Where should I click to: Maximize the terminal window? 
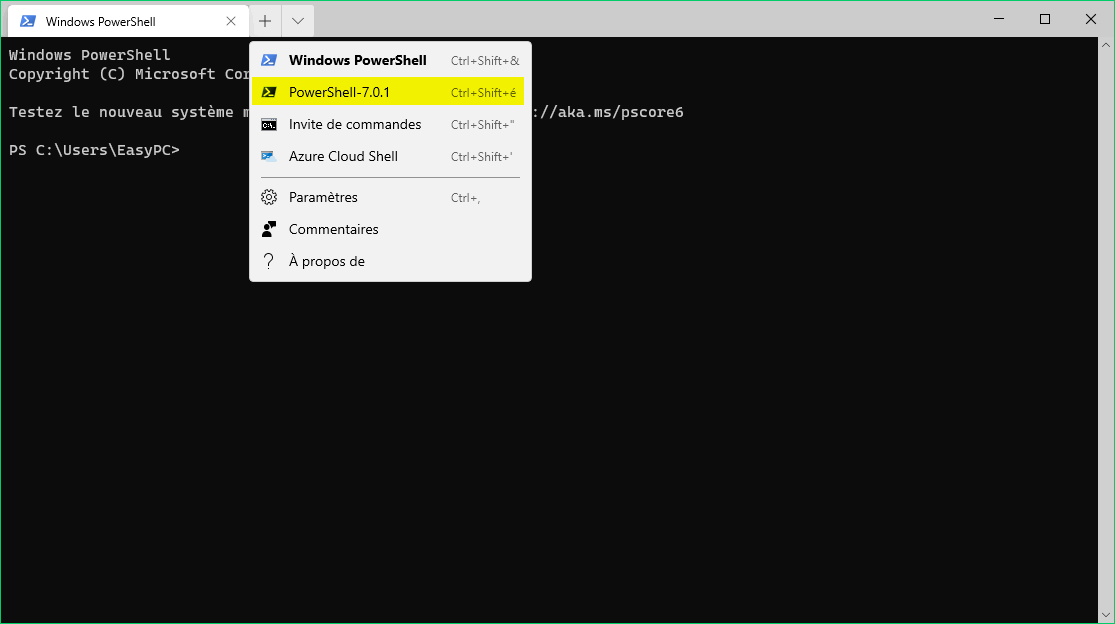click(x=1045, y=19)
